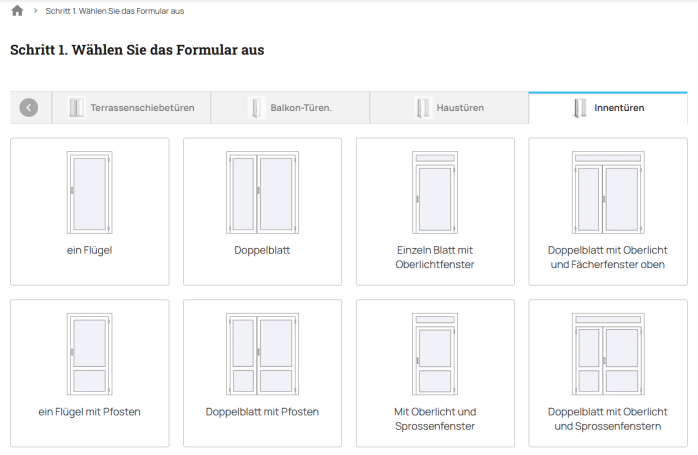Image resolution: width=698 pixels, height=455 pixels.
Task: Pick the 'Mit Oberlicht und Sprossenfenster' door icon
Action: click(435, 354)
